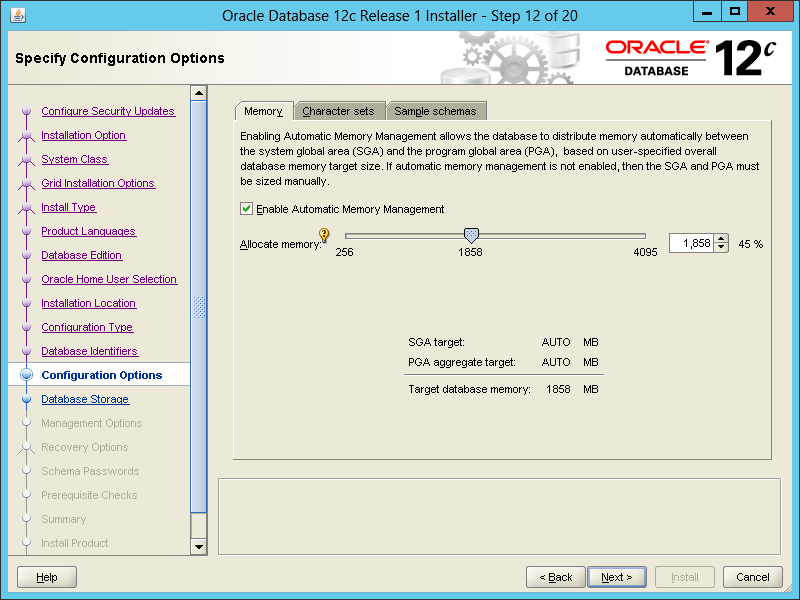Close the Oracle installer window
800x600 pixels.
(770, 12)
